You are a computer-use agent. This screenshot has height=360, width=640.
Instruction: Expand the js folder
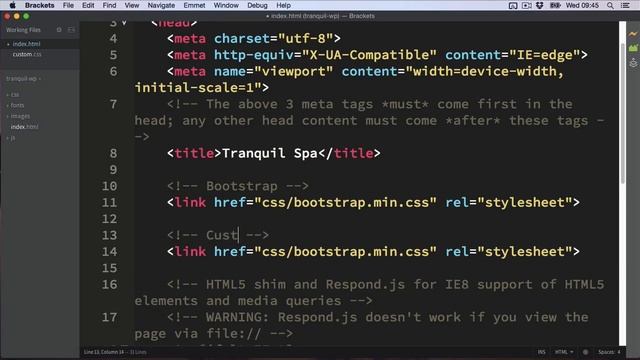11,138
